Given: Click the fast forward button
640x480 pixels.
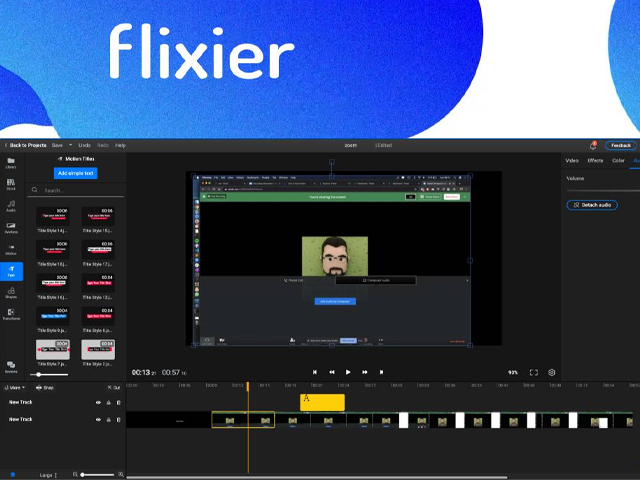Looking at the screenshot, I should coord(364,372).
